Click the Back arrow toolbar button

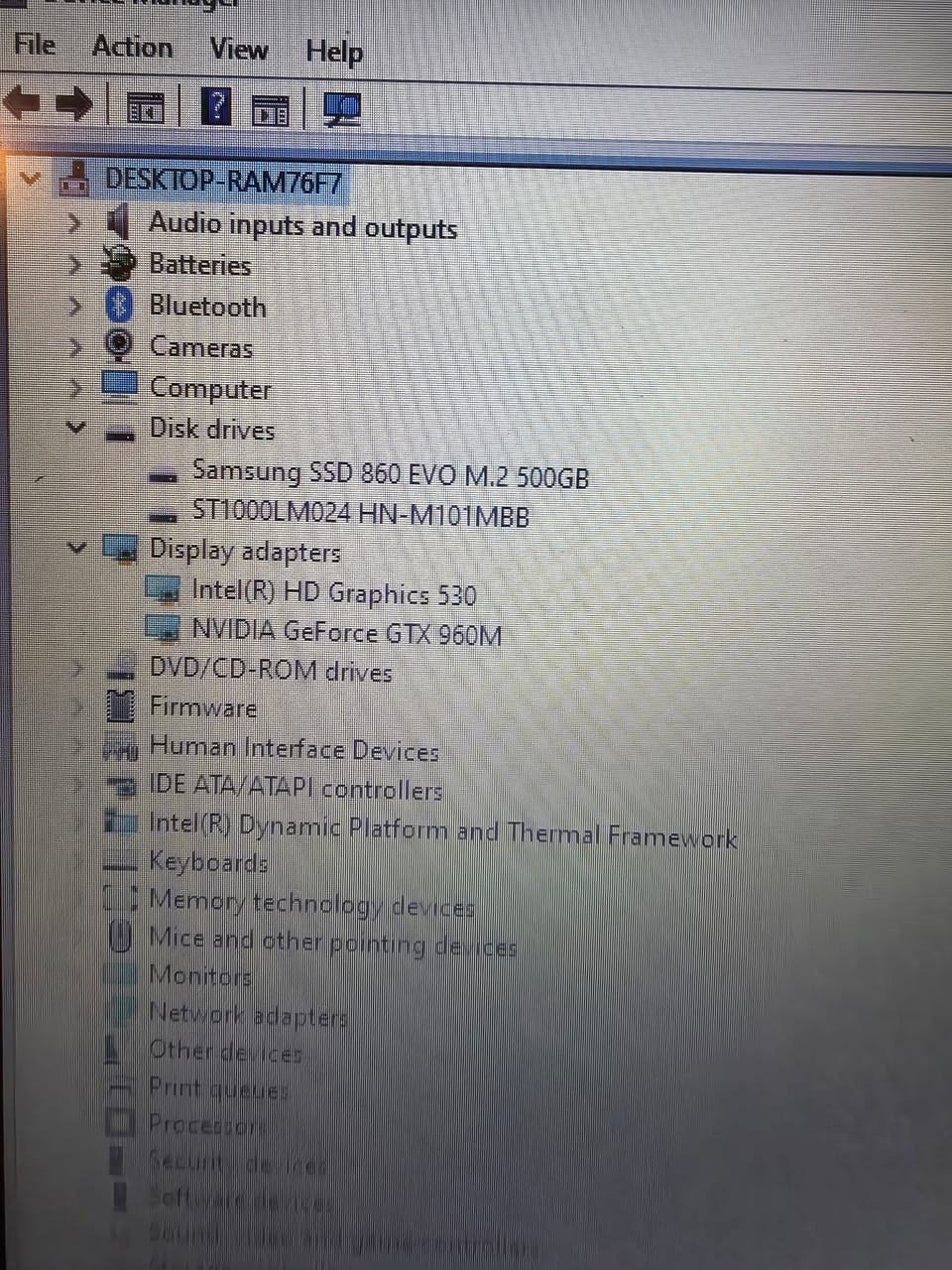click(23, 102)
